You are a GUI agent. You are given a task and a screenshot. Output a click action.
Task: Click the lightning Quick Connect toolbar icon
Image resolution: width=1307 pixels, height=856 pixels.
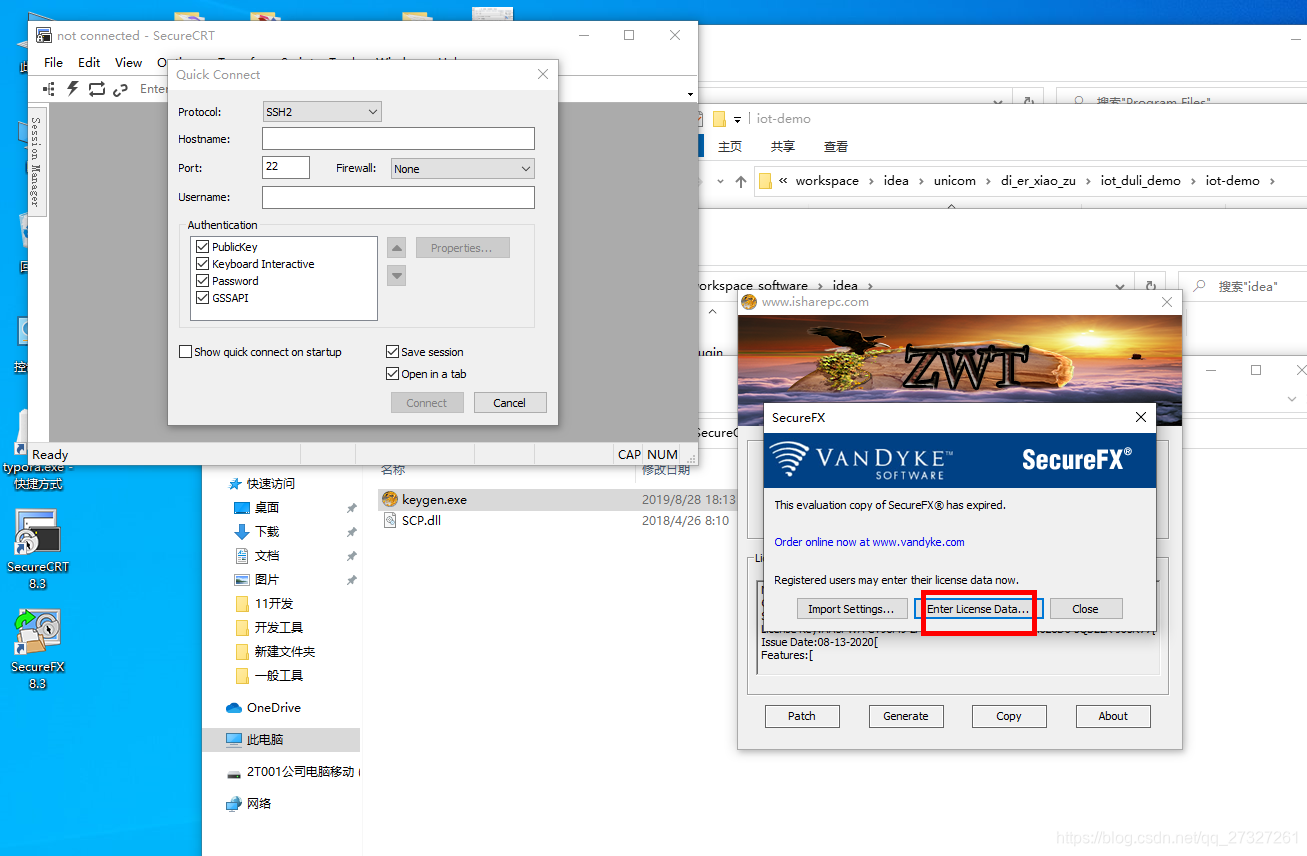click(x=73, y=89)
